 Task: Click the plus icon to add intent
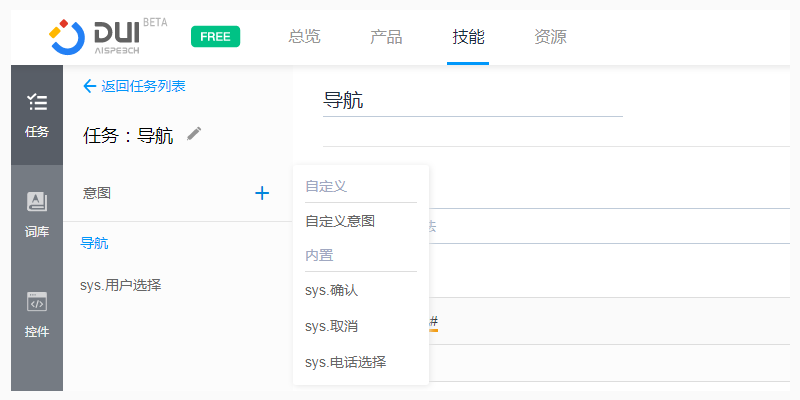262,193
